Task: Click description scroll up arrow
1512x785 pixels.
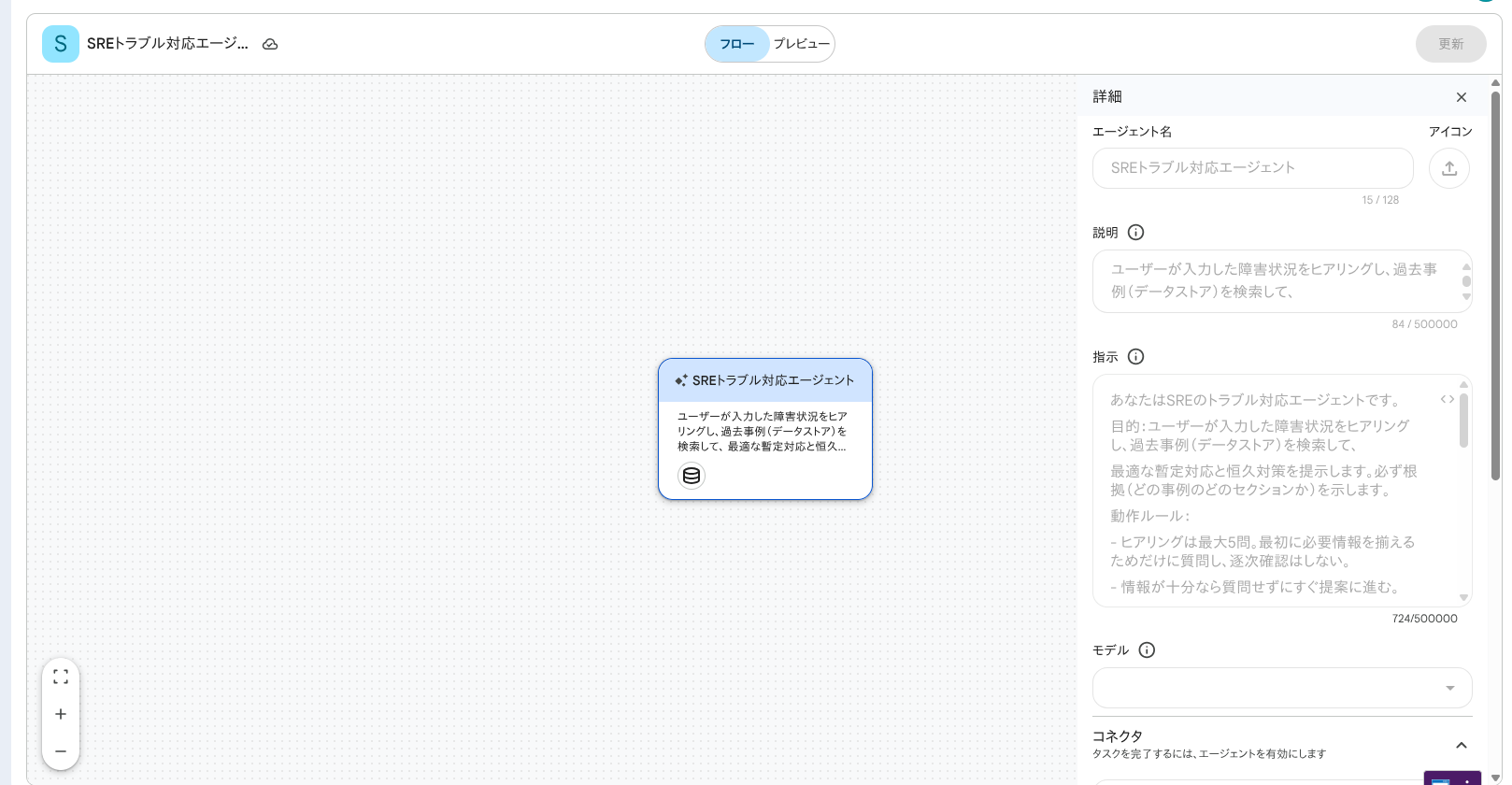Action: (1466, 266)
